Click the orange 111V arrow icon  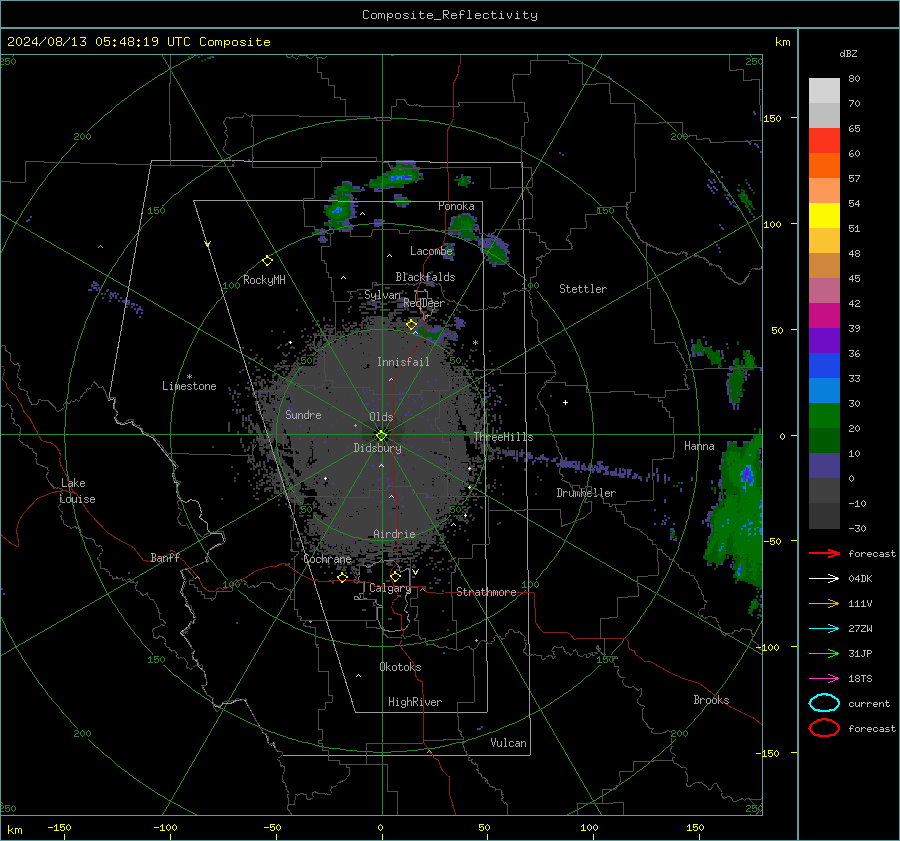click(824, 603)
